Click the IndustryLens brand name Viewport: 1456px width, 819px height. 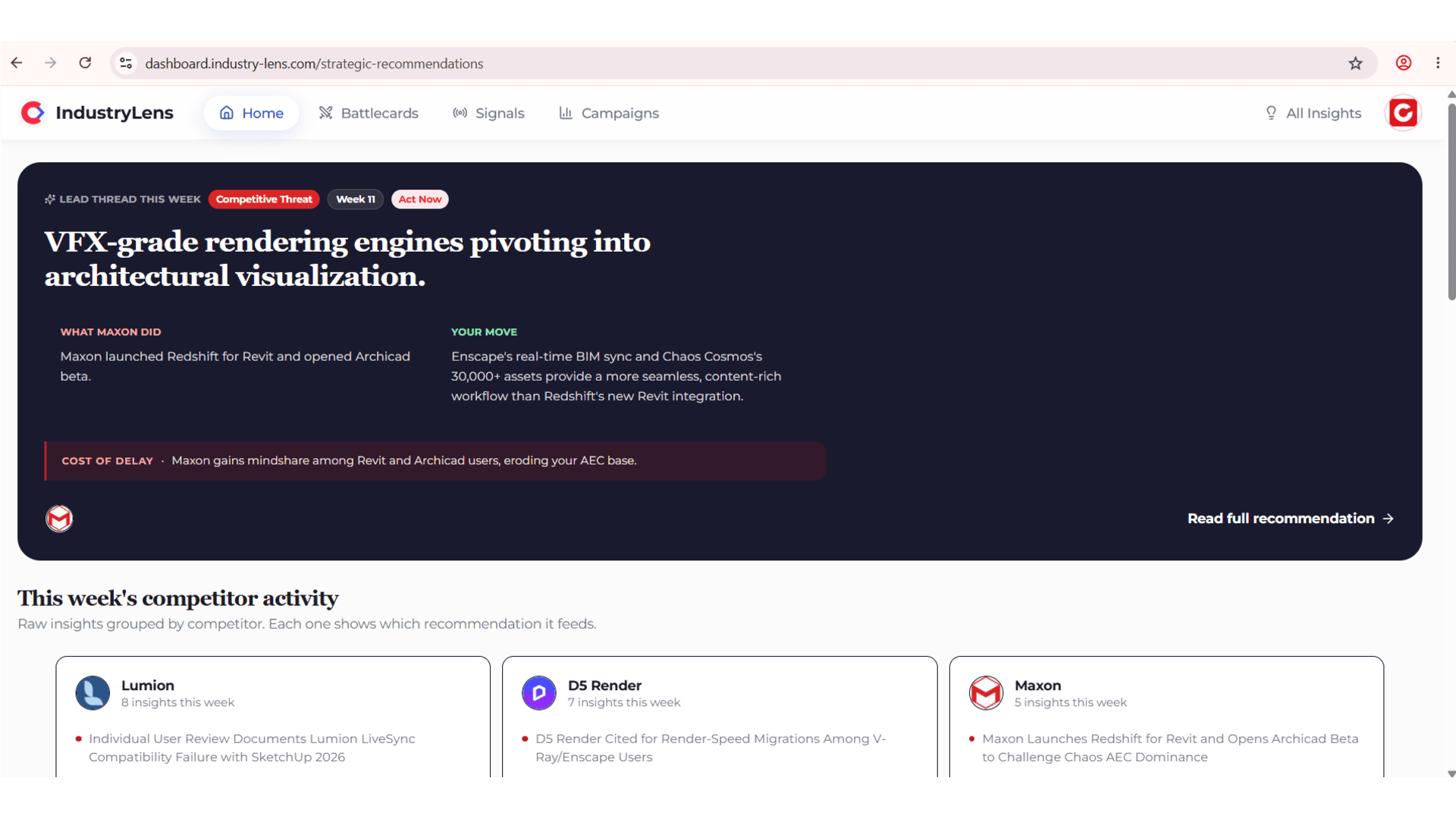click(x=115, y=113)
